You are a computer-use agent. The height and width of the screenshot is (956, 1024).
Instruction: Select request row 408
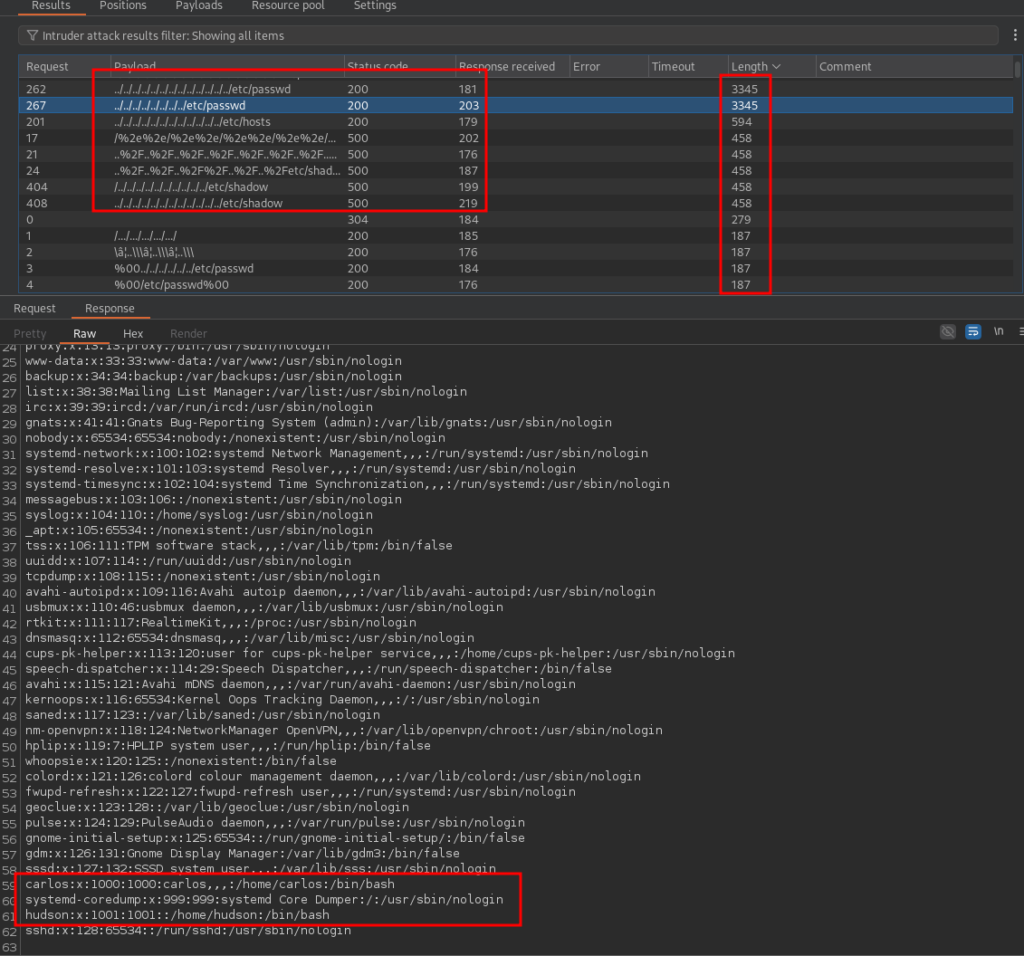click(x=516, y=203)
